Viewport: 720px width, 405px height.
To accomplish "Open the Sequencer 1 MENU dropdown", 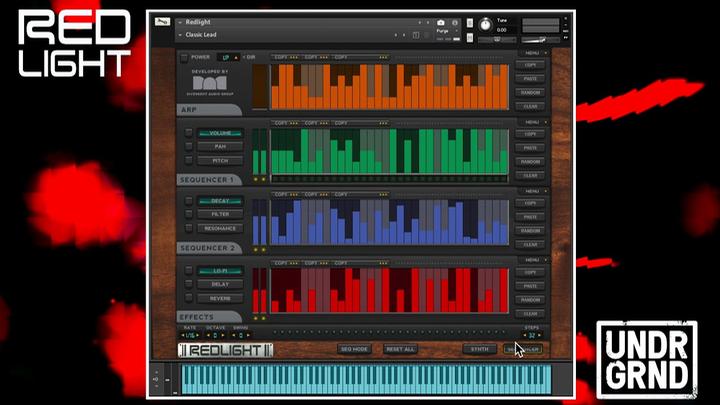I will pos(534,122).
